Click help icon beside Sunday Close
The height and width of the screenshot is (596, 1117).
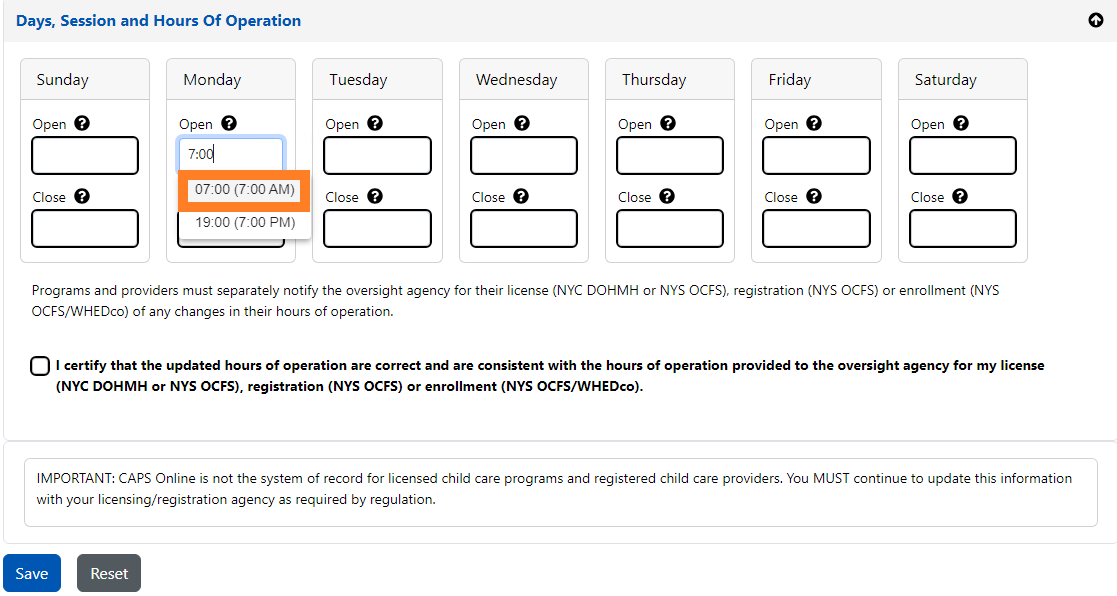click(x=82, y=197)
